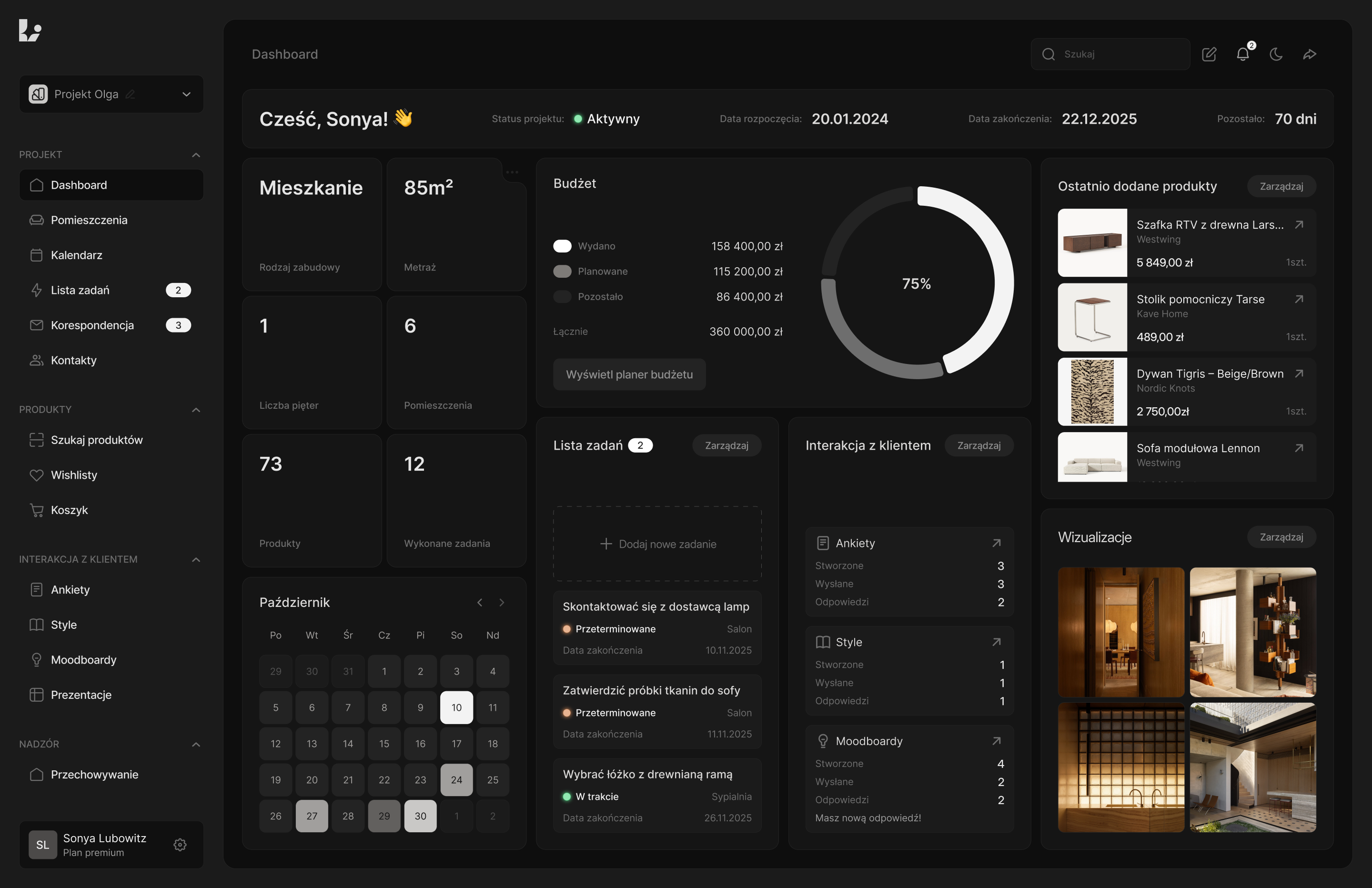Click Wyświetl planer budżetu button

click(629, 374)
